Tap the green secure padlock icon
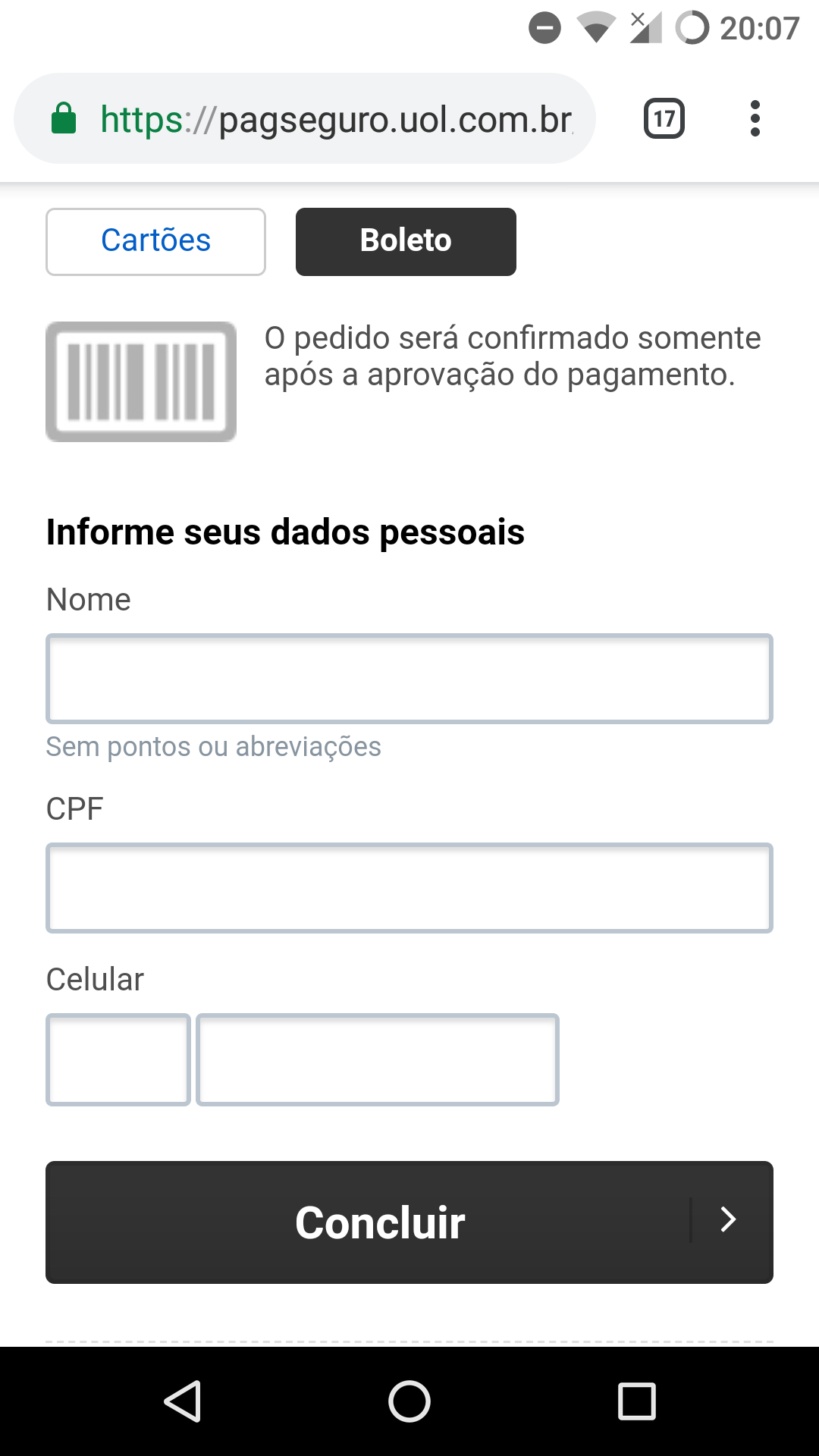 click(x=64, y=119)
